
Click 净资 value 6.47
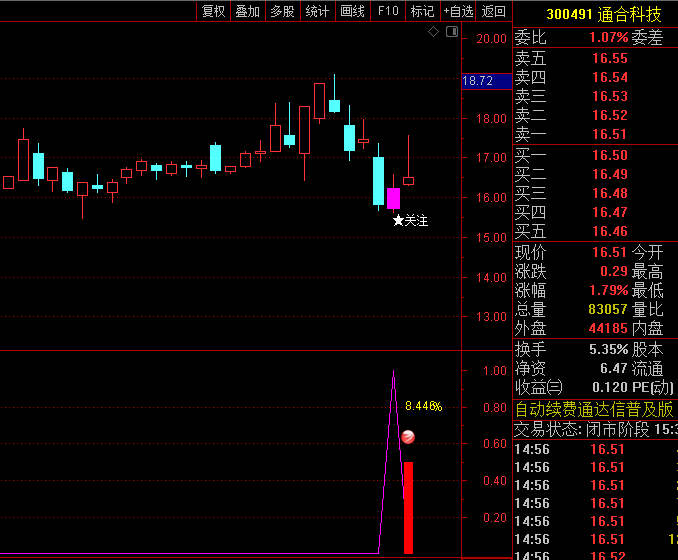click(x=614, y=368)
